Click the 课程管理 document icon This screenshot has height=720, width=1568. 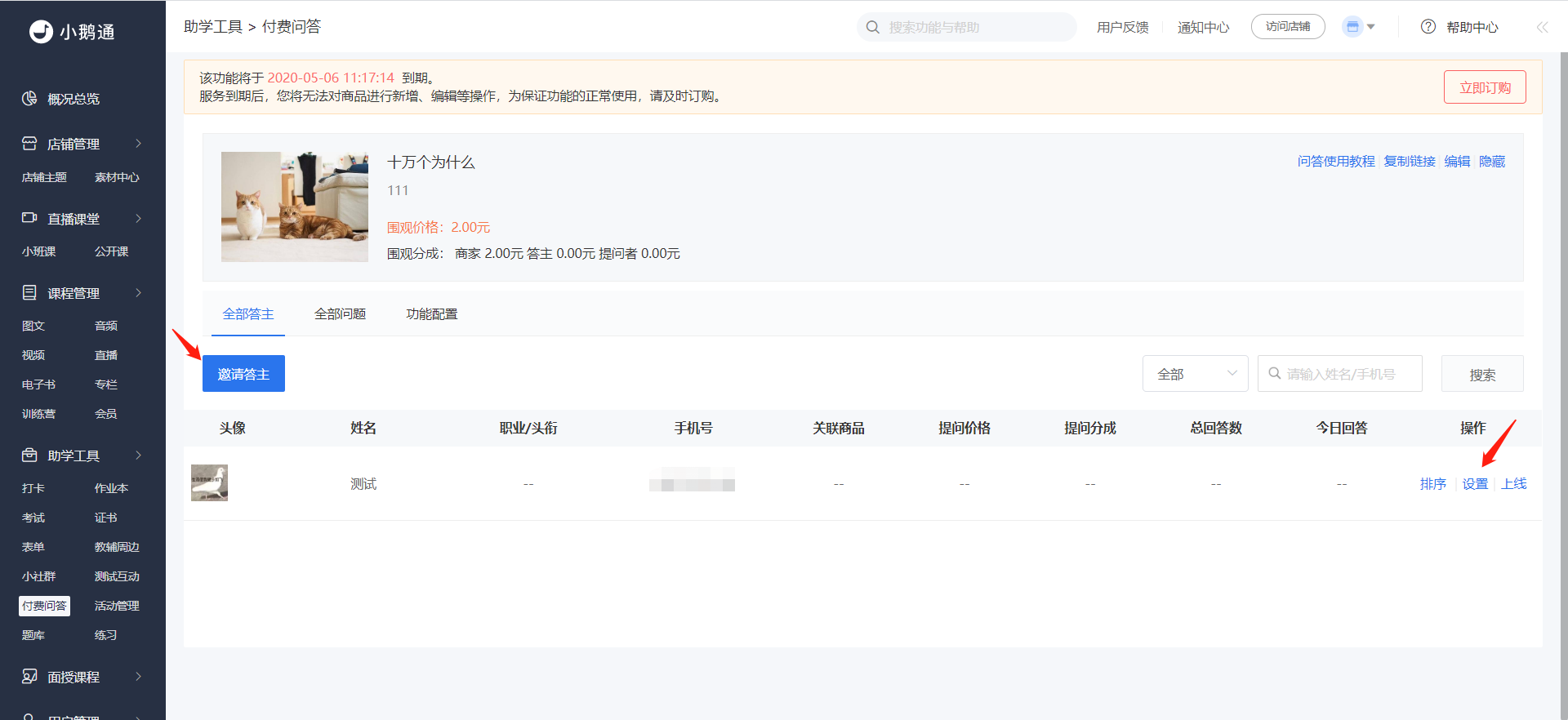pyautogui.click(x=29, y=292)
